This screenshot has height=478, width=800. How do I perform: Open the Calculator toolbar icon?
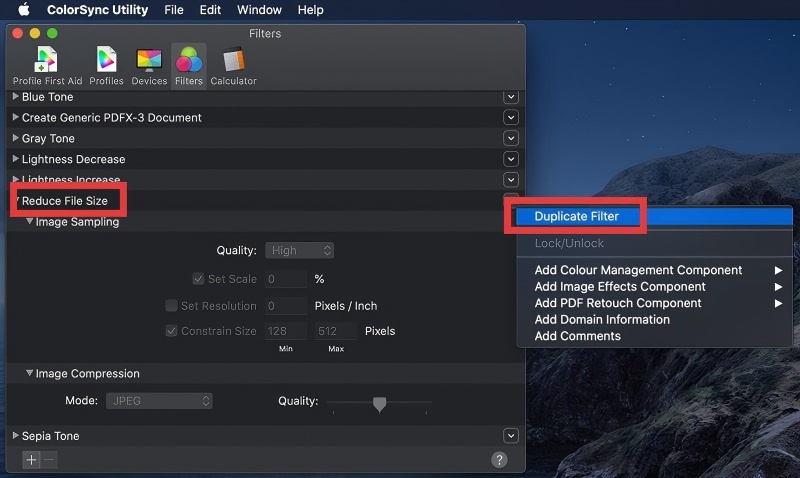(233, 64)
